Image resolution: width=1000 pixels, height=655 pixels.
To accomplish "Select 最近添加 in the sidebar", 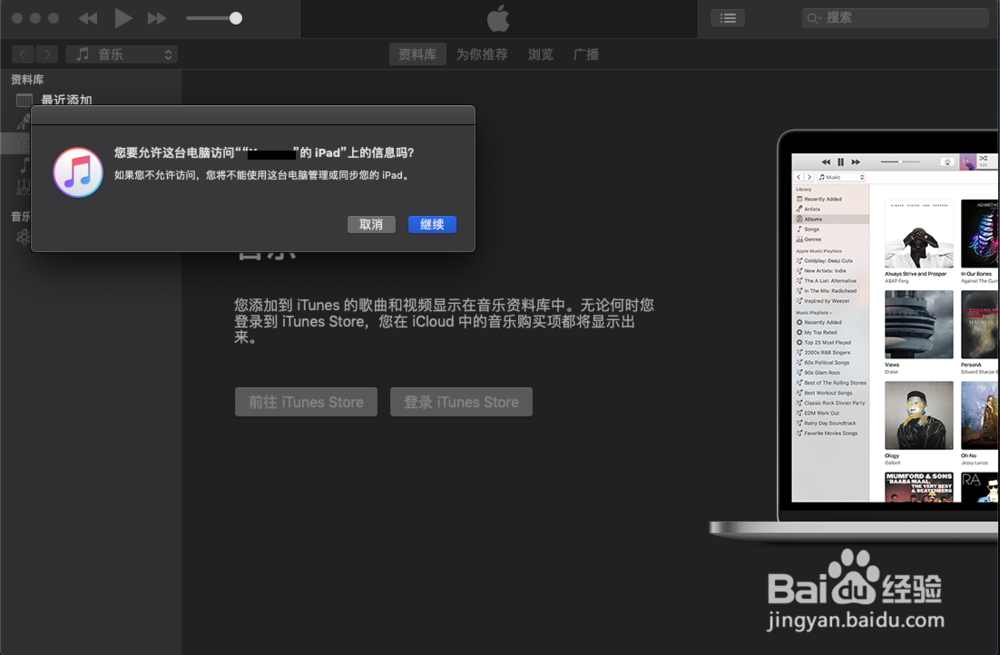I will coord(66,99).
